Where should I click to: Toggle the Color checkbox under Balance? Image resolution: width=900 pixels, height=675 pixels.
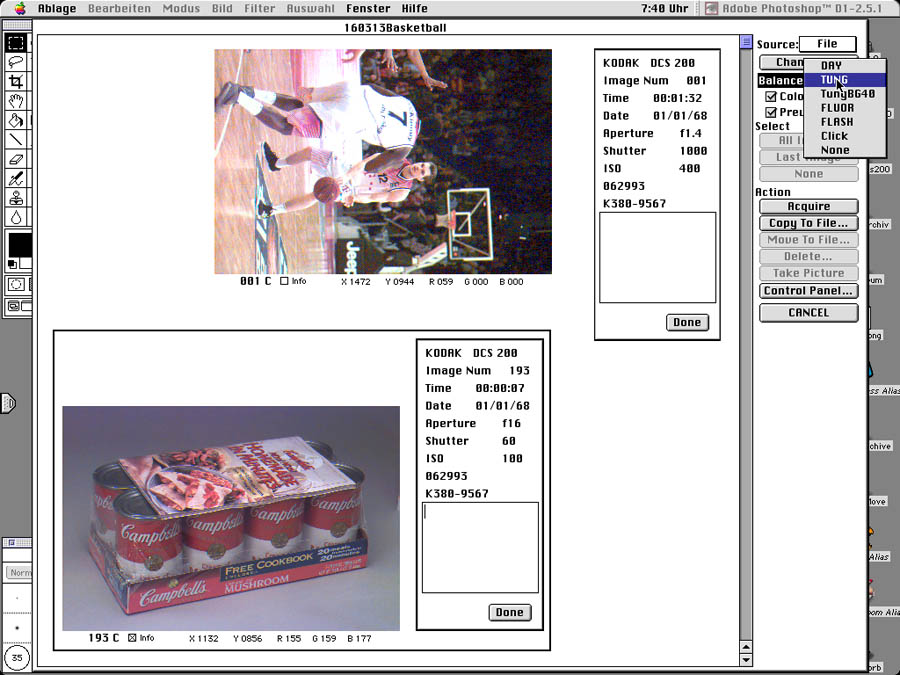(x=771, y=96)
